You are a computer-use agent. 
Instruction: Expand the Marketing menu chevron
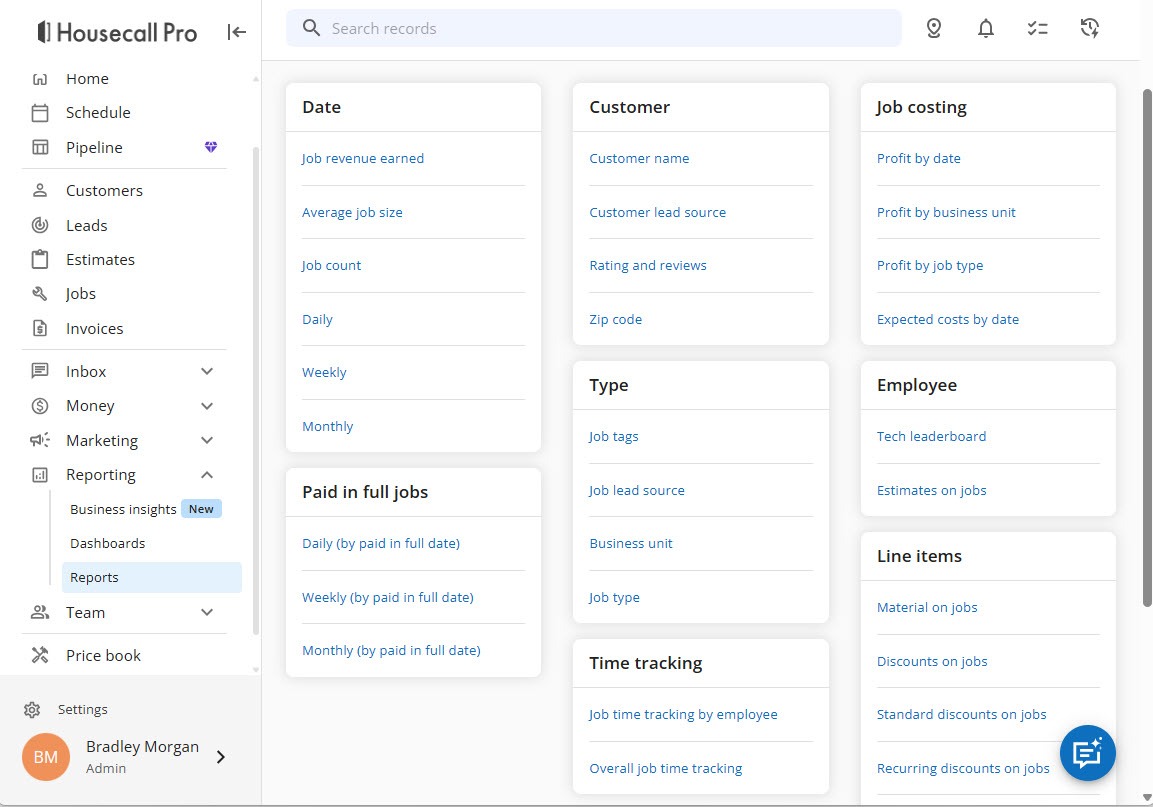point(207,441)
